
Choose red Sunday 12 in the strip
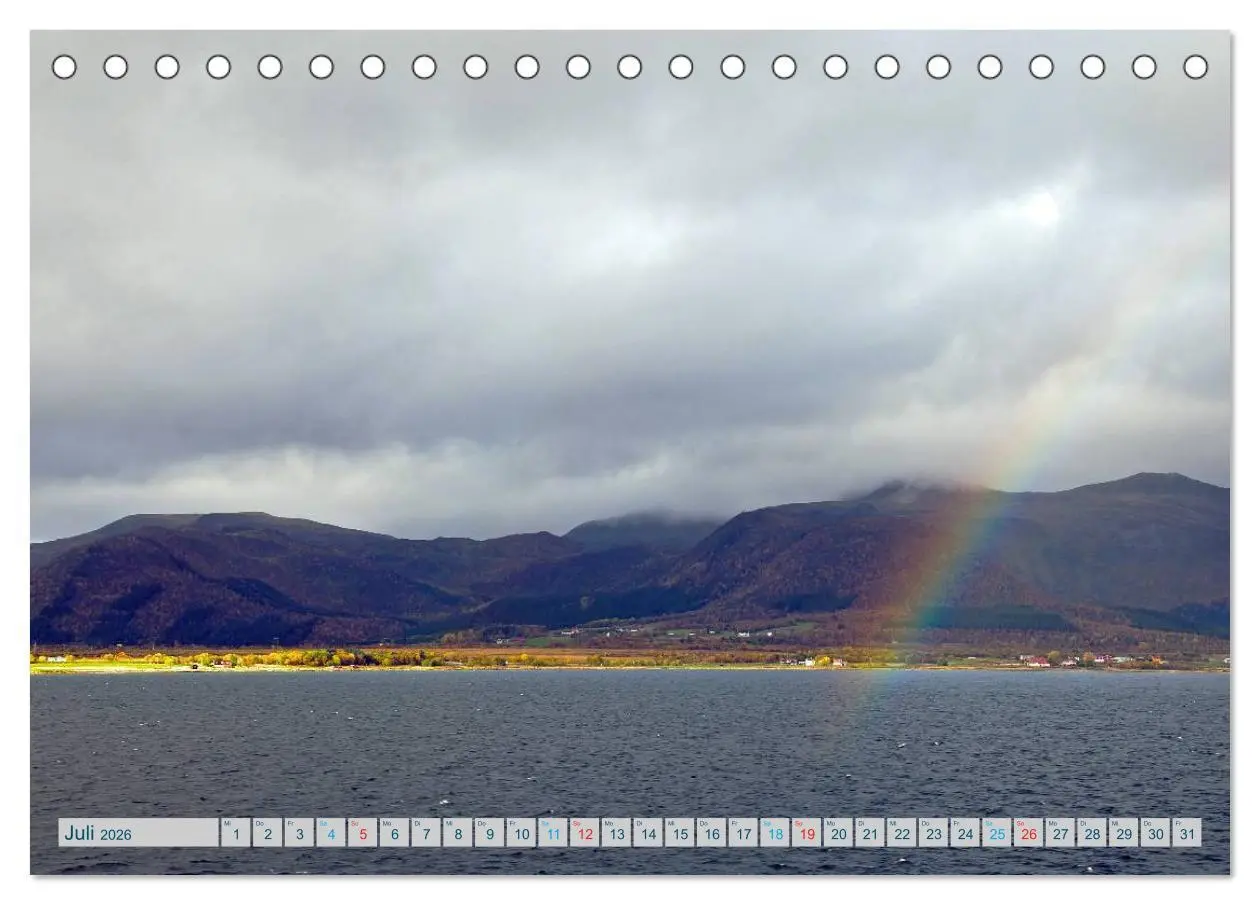(585, 832)
